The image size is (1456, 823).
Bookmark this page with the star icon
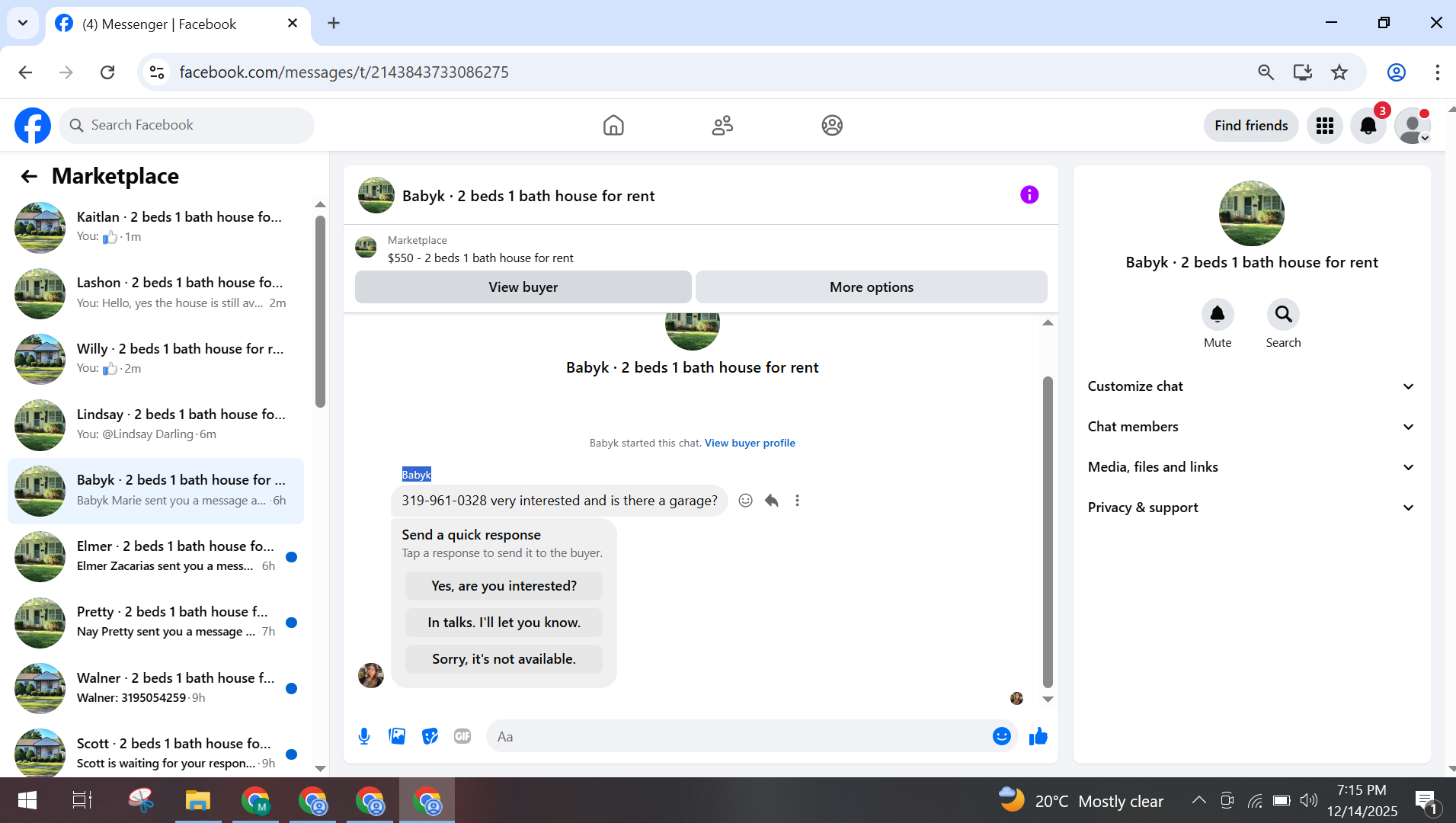(x=1339, y=72)
